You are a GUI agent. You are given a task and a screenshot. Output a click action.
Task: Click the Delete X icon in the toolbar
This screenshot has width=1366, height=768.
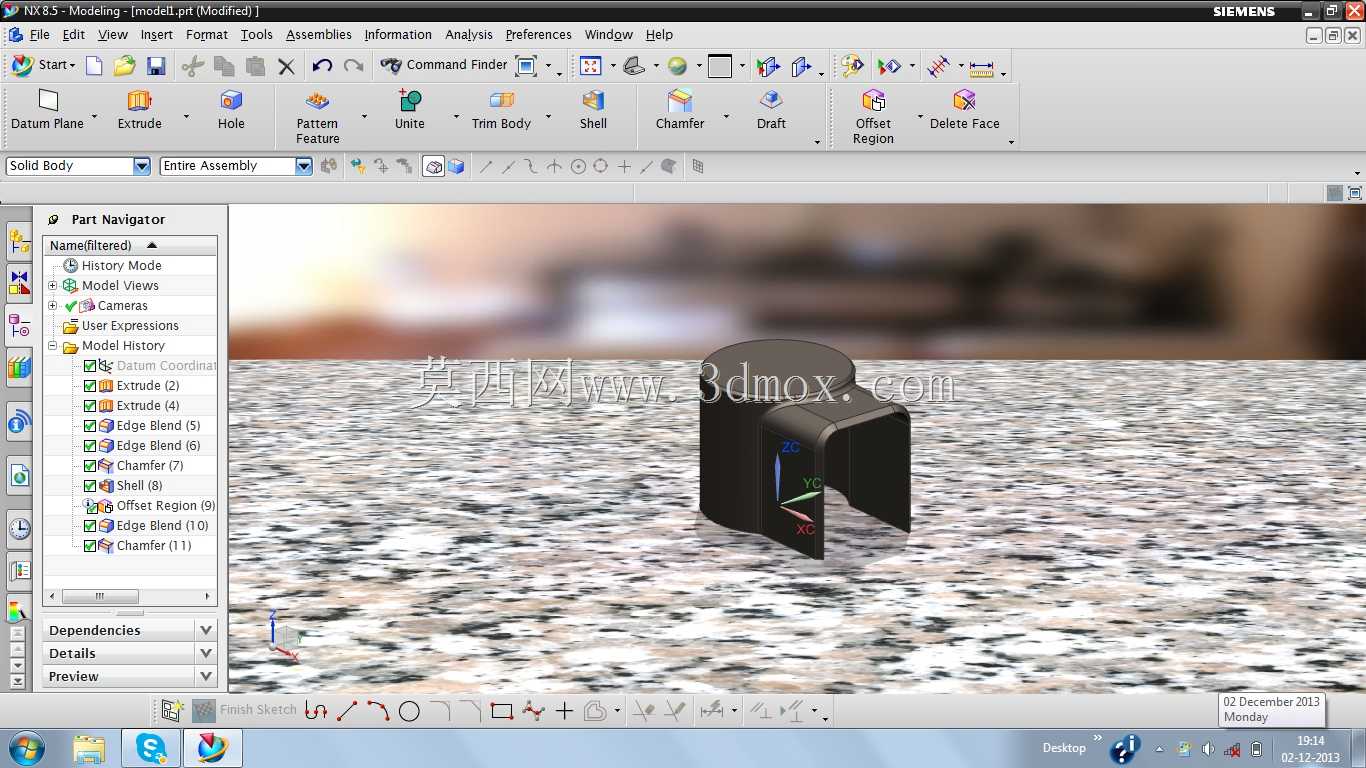click(x=286, y=66)
